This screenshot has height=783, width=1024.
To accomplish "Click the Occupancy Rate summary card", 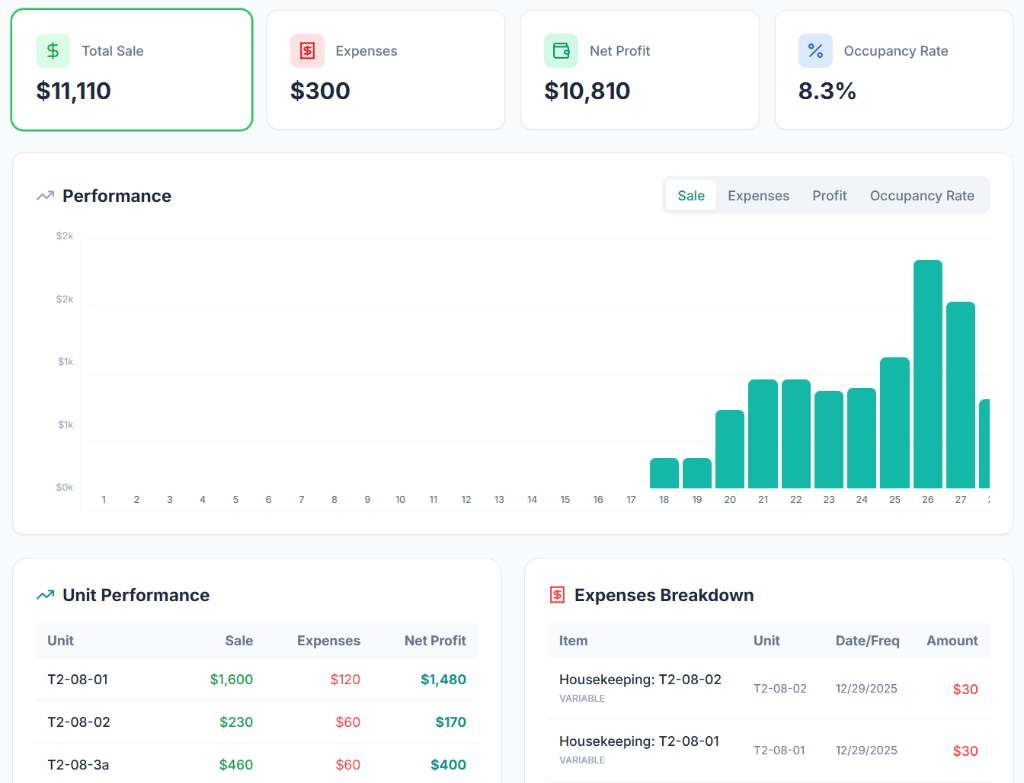I will [893, 70].
